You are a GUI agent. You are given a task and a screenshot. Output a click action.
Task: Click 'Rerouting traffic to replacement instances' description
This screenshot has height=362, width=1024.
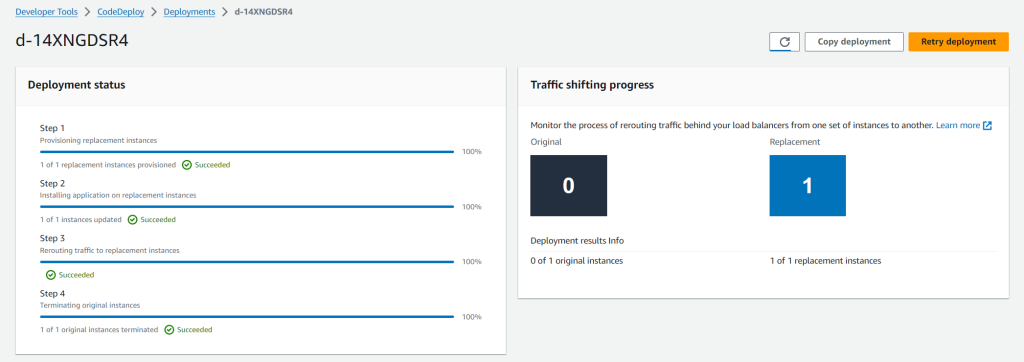(110, 250)
